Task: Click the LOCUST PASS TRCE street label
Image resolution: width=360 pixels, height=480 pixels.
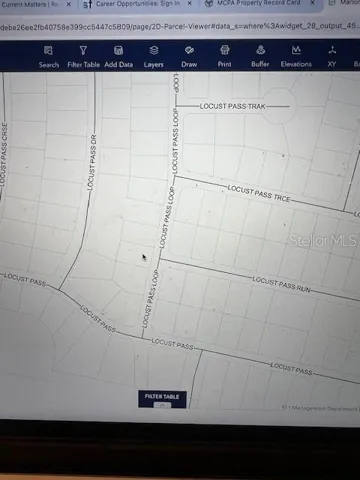Action: tap(259, 194)
